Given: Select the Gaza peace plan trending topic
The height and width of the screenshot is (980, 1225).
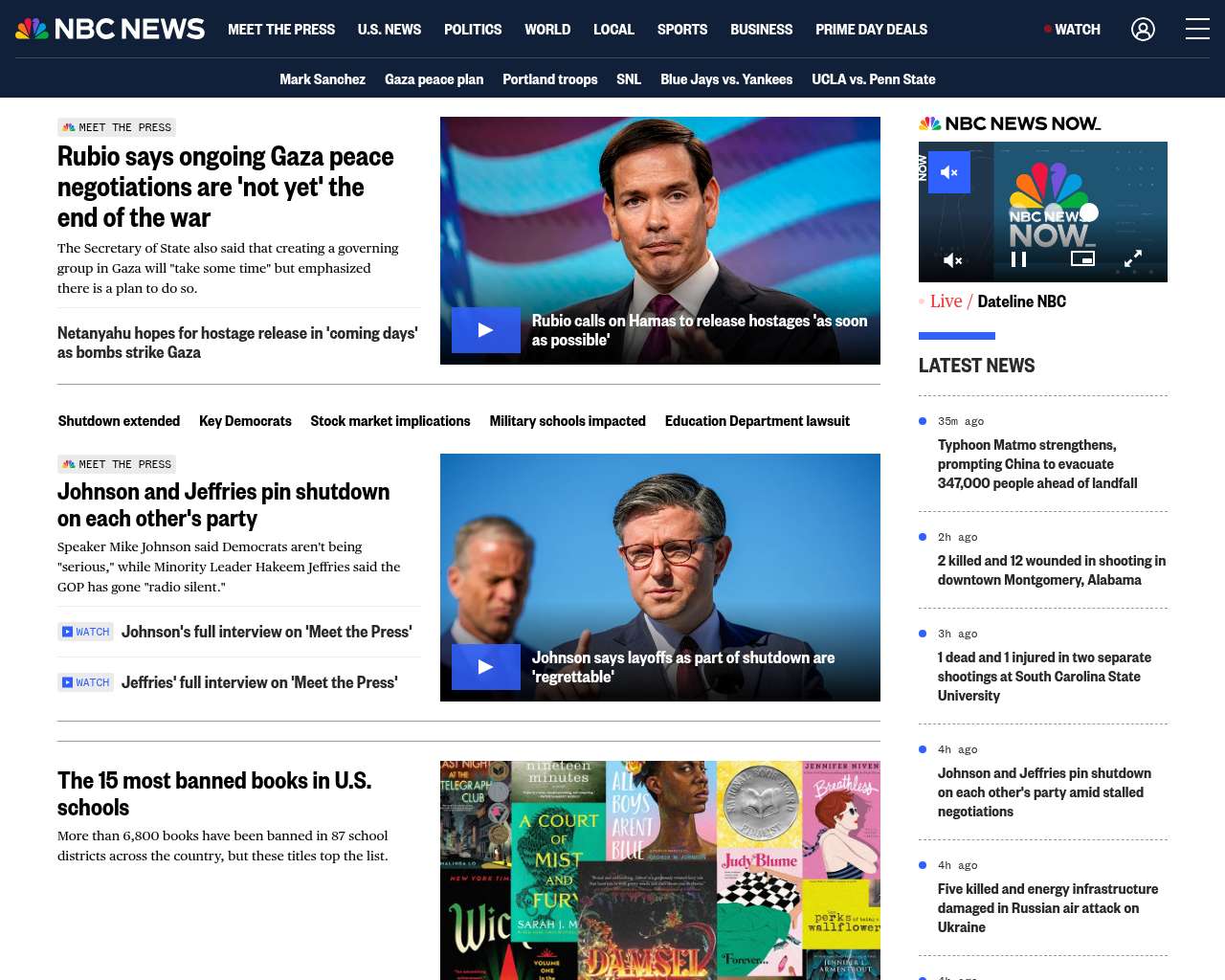Looking at the screenshot, I should click(434, 79).
